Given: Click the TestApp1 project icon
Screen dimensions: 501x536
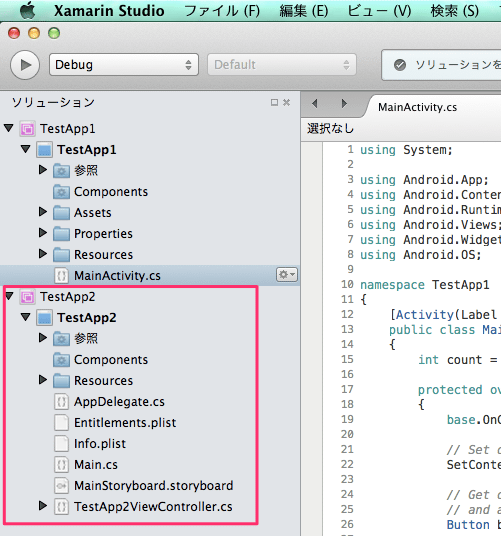Looking at the screenshot, I should pos(44,150).
